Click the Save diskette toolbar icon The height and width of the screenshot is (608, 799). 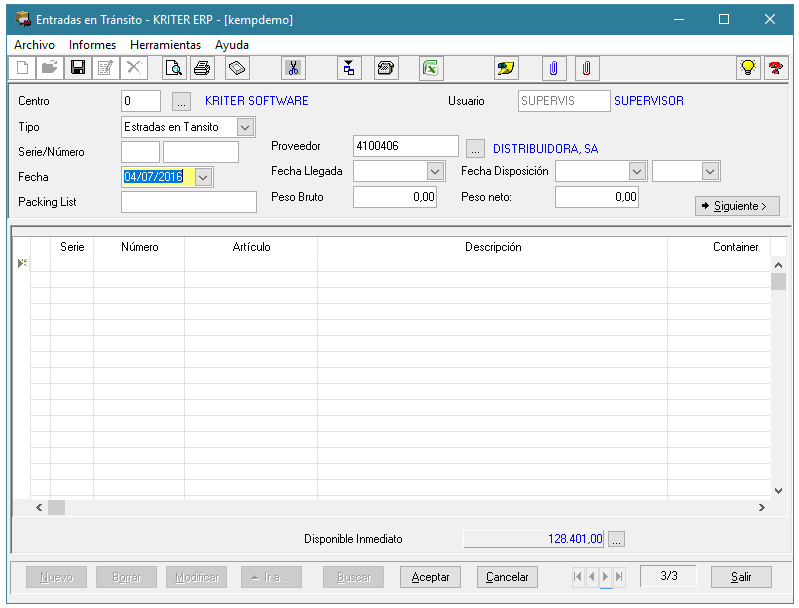click(77, 68)
